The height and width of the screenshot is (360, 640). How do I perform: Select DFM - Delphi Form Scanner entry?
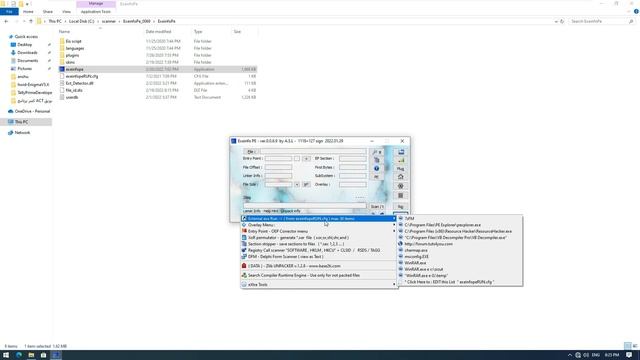[319, 257]
